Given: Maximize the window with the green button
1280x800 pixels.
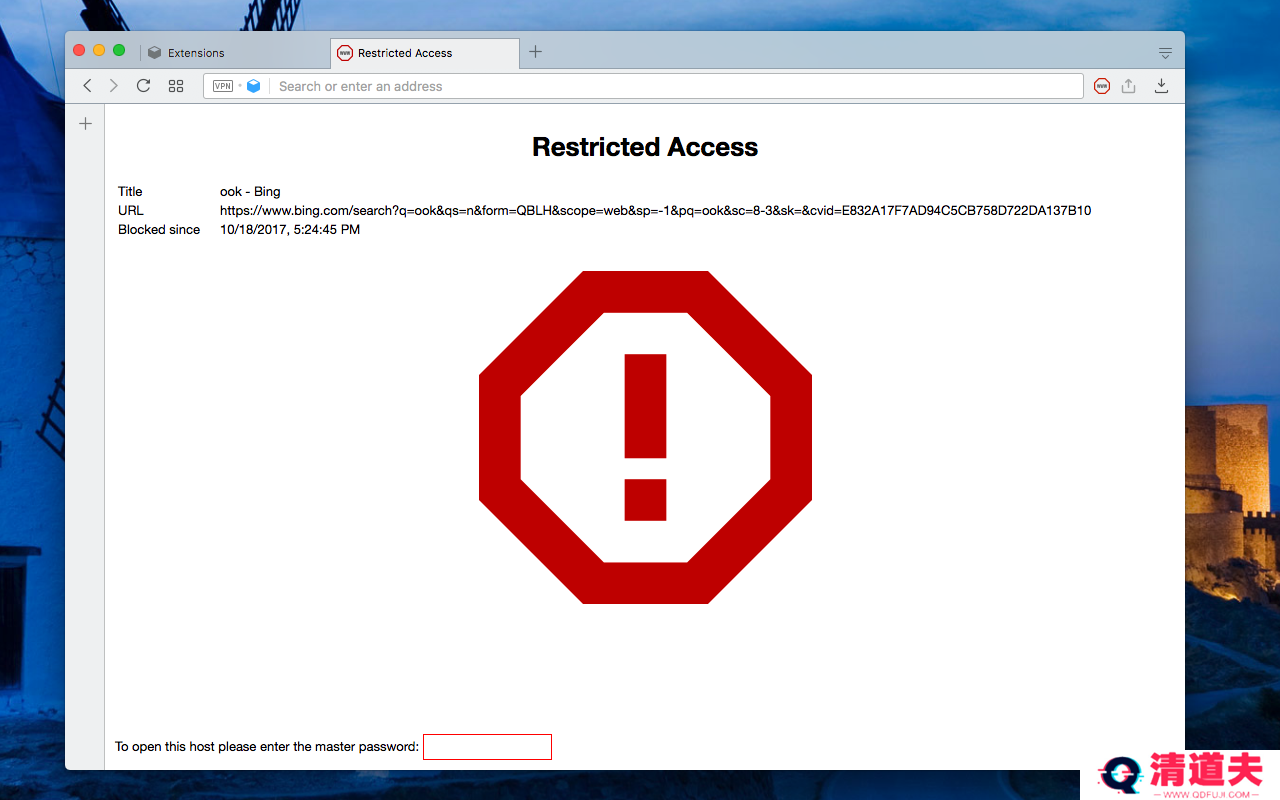Looking at the screenshot, I should [x=119, y=51].
